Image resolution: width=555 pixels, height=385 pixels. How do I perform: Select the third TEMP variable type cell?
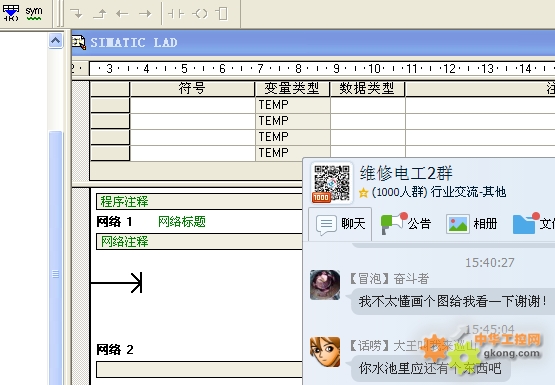coord(293,137)
